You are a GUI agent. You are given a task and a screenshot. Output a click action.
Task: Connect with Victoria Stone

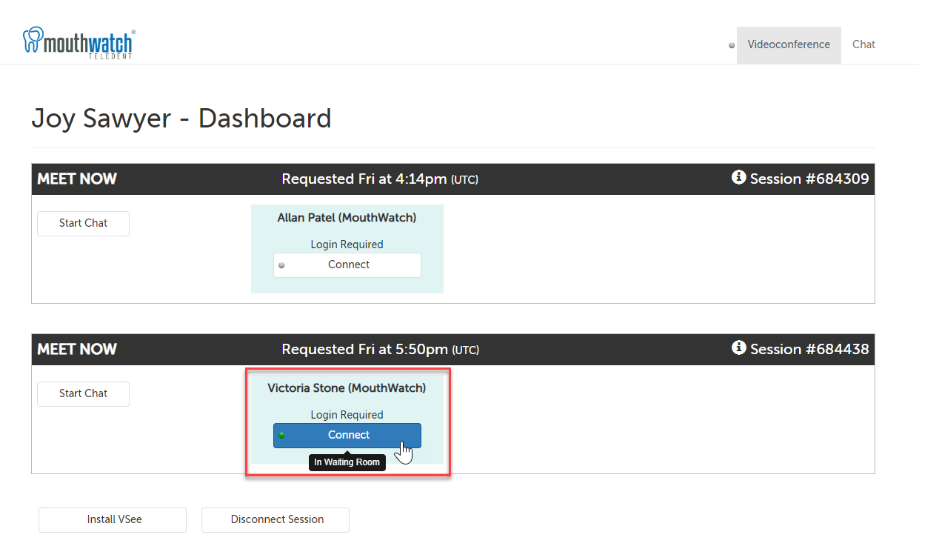tap(347, 435)
